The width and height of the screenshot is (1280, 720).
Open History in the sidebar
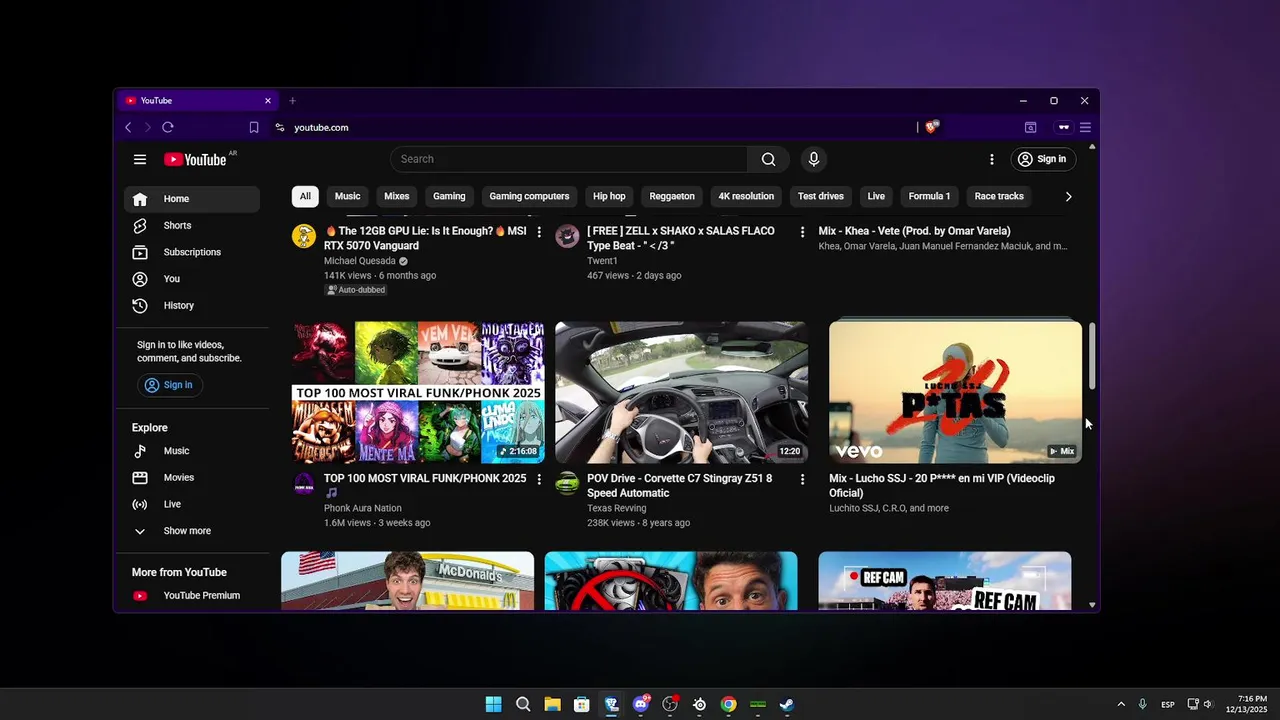192,306
